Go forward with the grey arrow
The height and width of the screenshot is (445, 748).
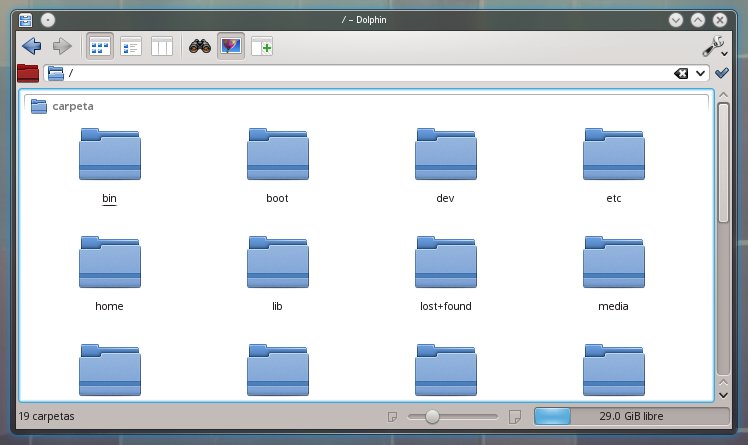62,46
